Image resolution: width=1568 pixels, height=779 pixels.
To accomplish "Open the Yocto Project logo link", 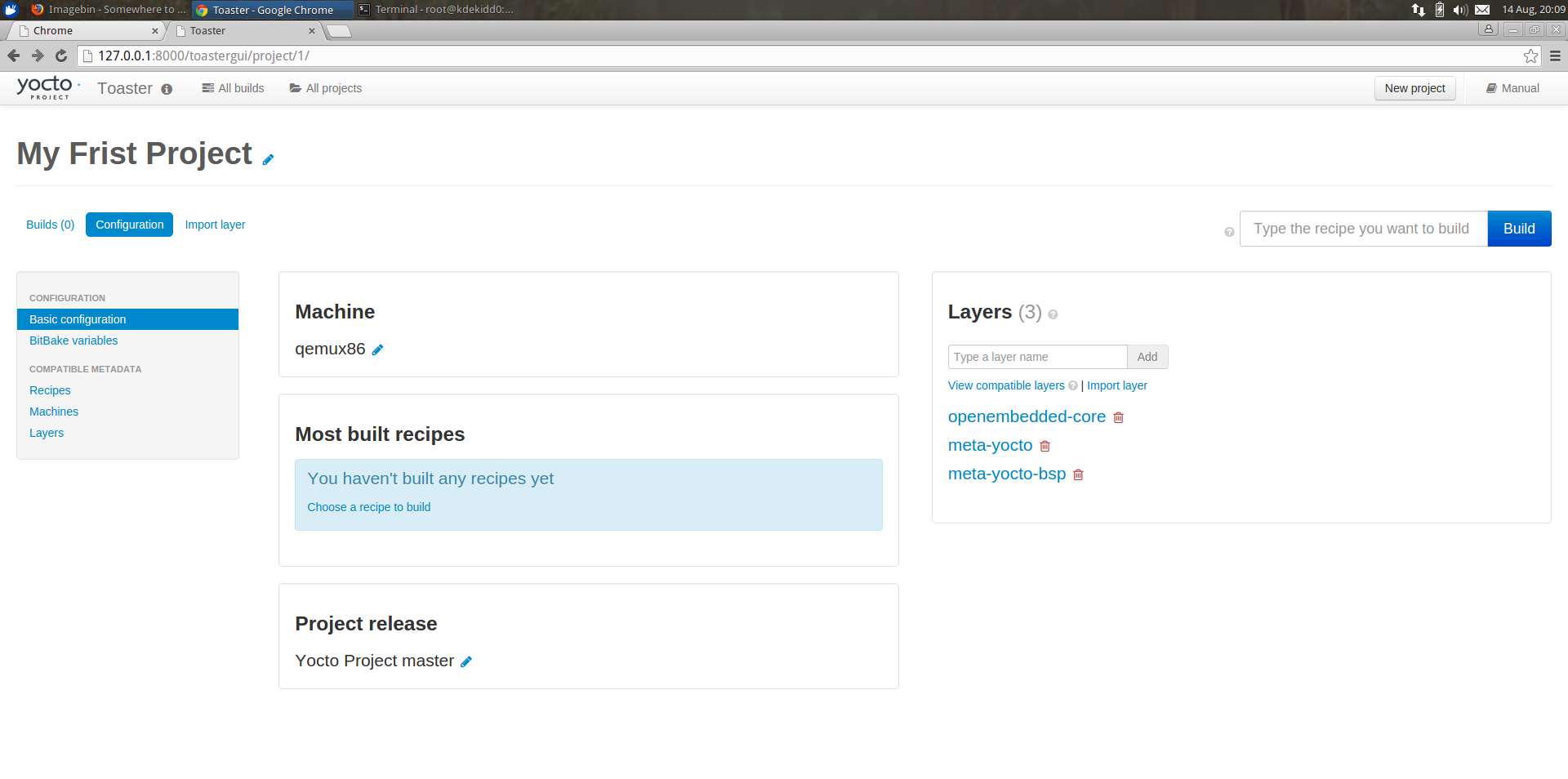I will (x=47, y=87).
